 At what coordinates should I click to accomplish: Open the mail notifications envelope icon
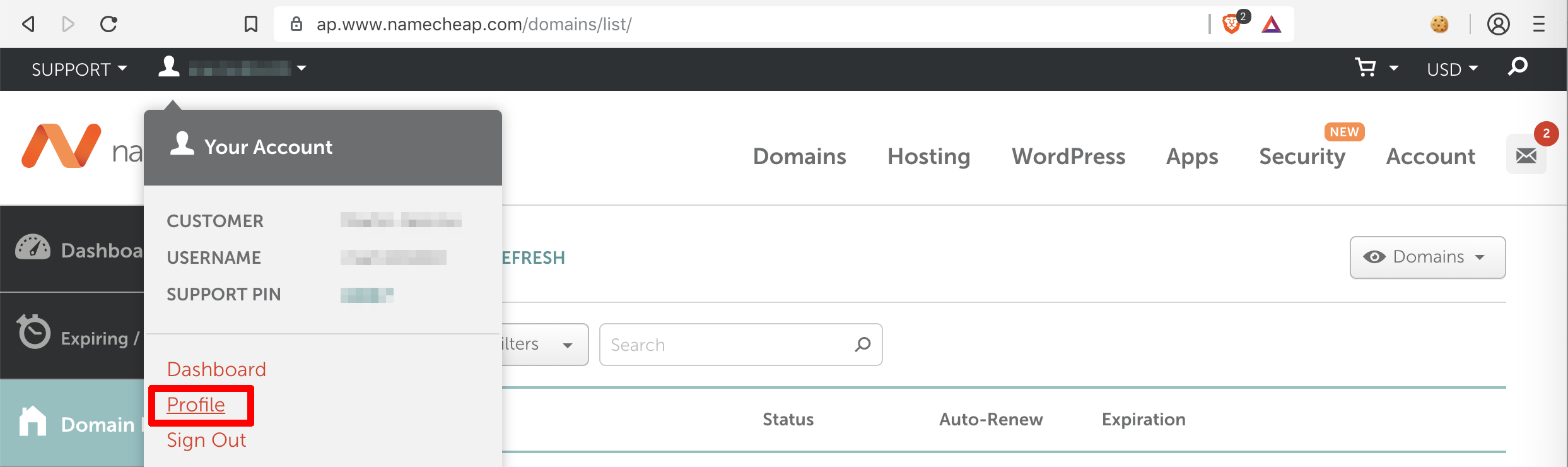1526,155
